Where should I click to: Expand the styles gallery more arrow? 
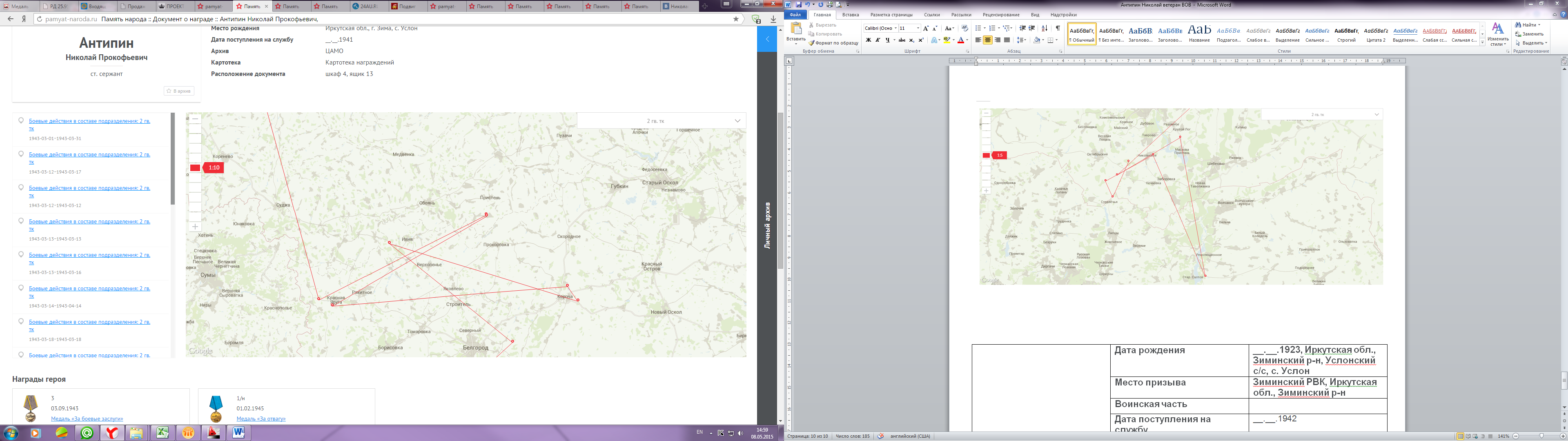(x=1482, y=42)
